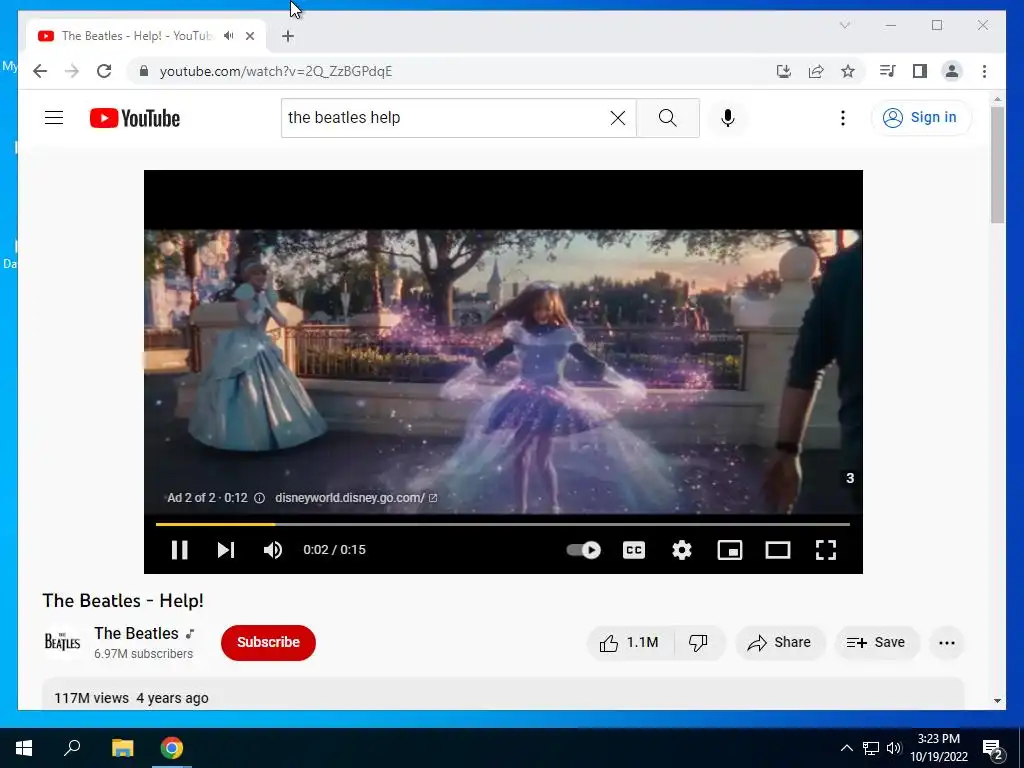Sign in to YouTube
Screen dimensions: 1024x768
tap(921, 118)
